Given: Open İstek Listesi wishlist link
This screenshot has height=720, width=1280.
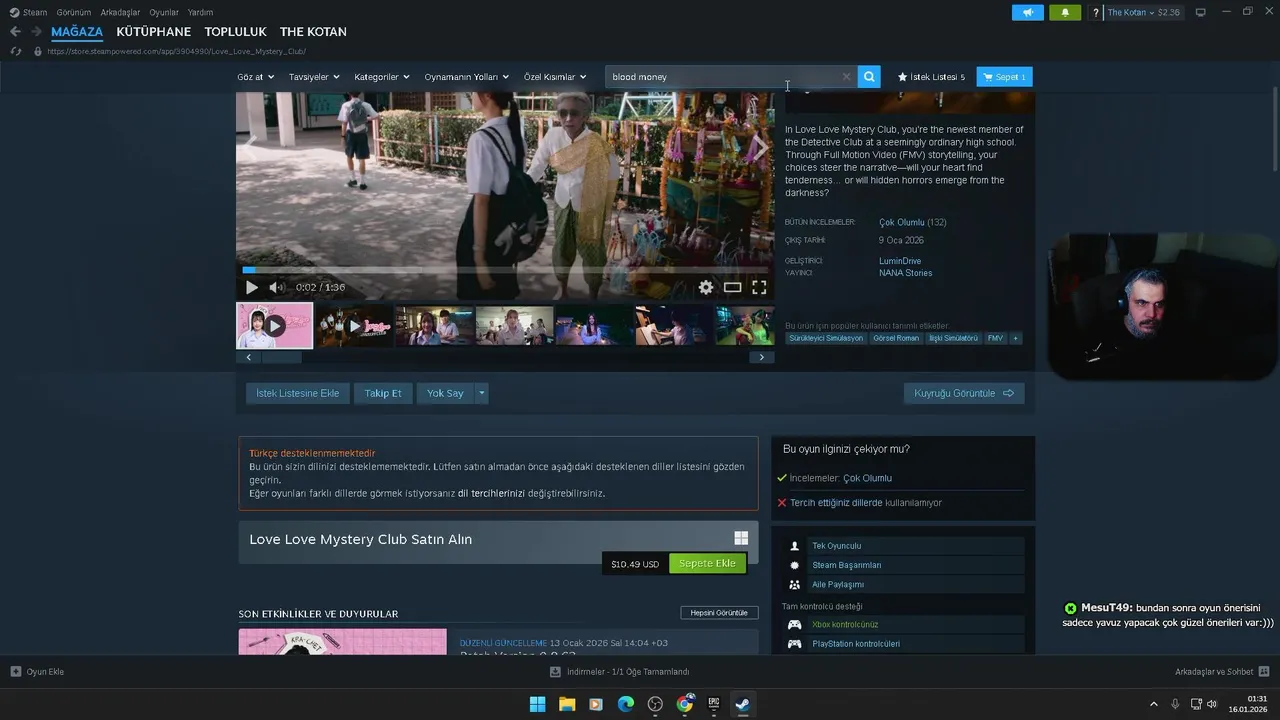Looking at the screenshot, I should 931,76.
